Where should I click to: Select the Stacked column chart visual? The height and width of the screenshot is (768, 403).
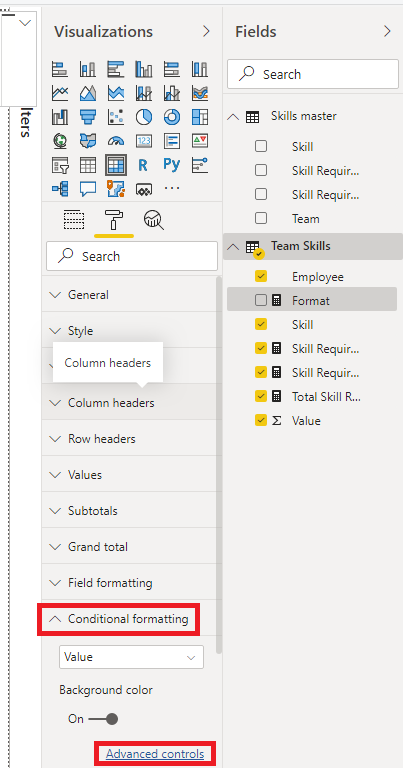click(x=88, y=69)
